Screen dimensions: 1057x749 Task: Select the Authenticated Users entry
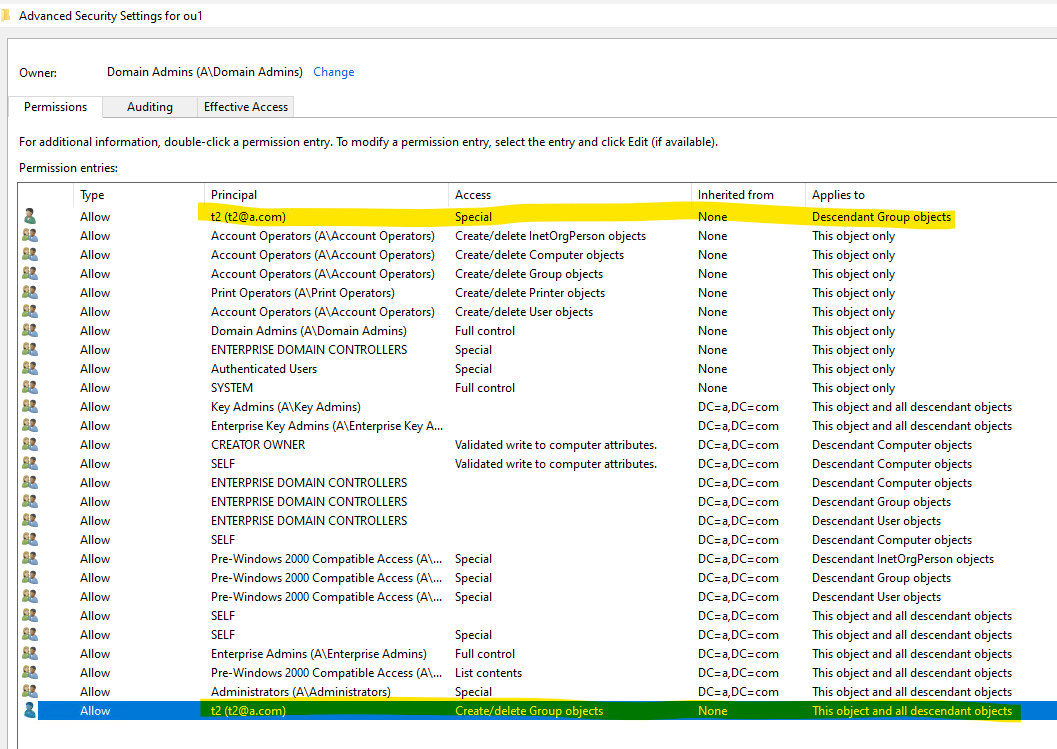click(x=538, y=368)
